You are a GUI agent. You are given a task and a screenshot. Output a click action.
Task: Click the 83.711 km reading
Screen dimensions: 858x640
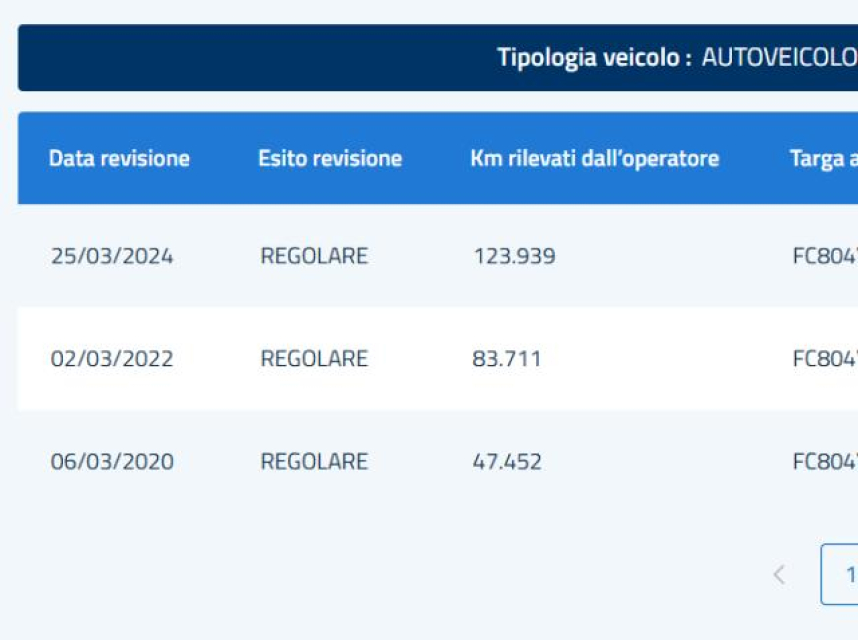506,359
